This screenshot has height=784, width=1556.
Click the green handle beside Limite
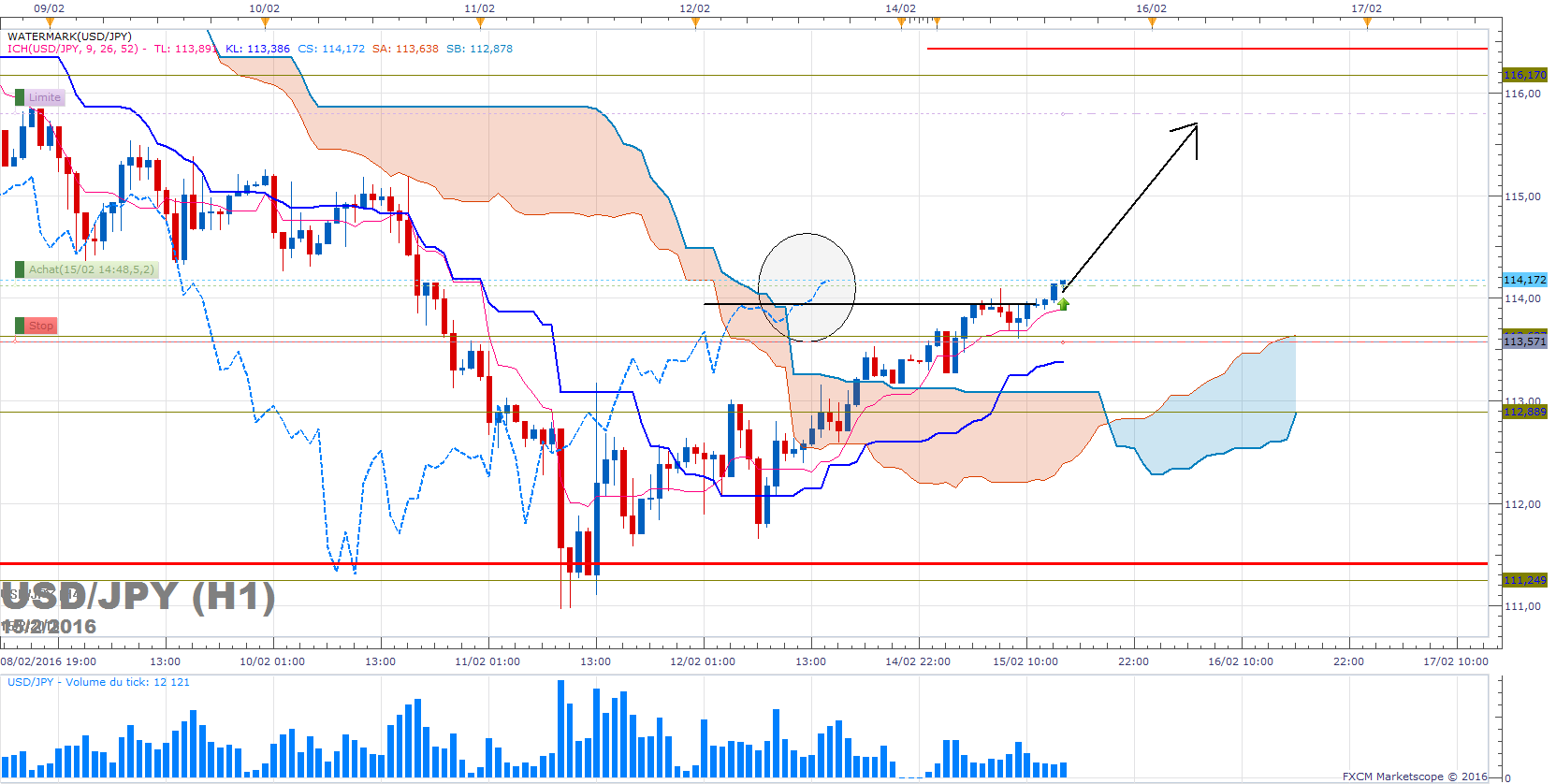(20, 97)
